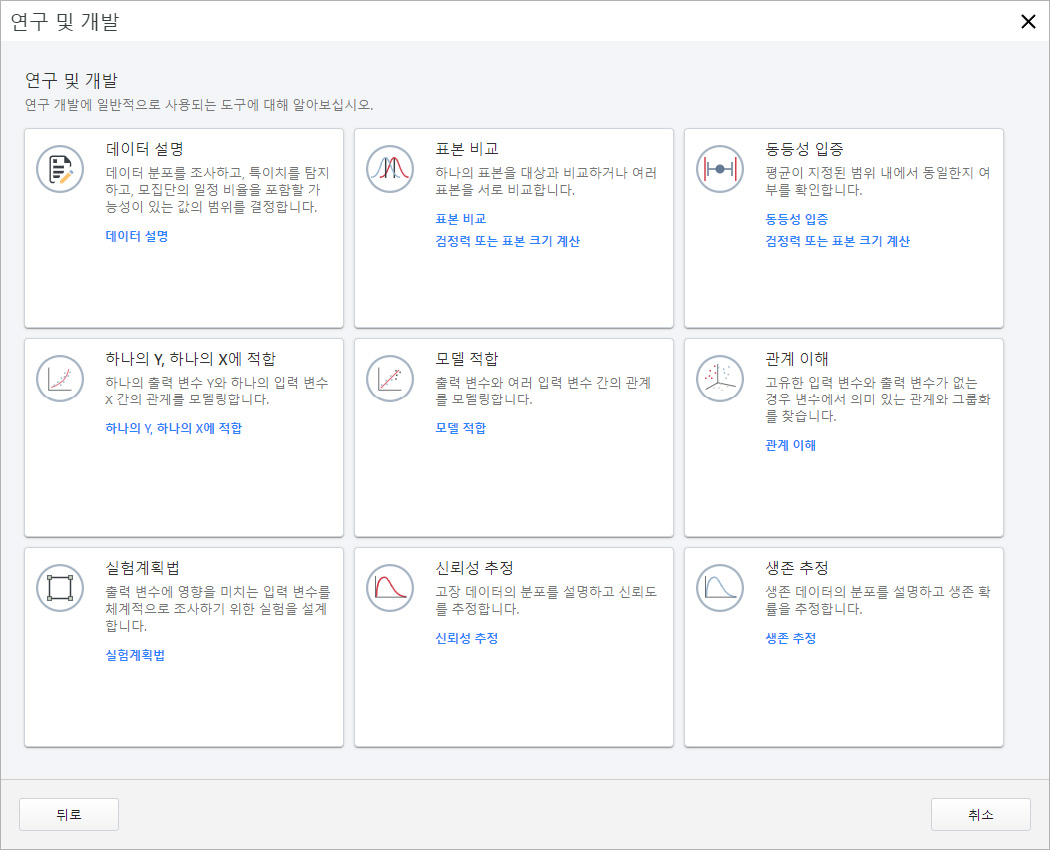Click the 데이터 설명 clipboard icon

click(x=59, y=168)
